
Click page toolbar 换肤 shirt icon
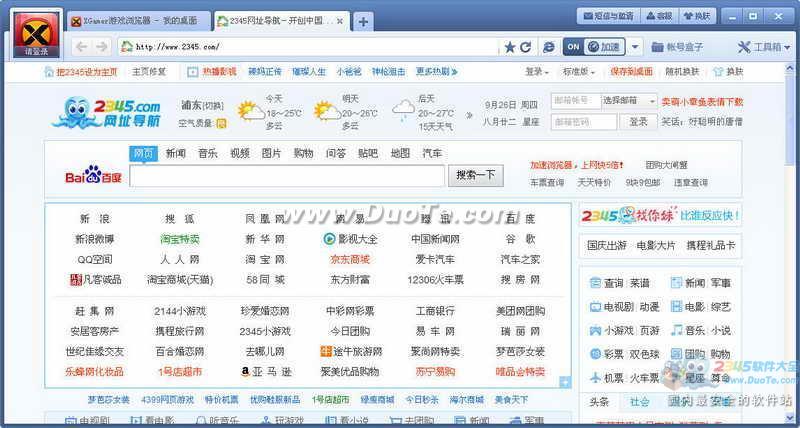pyautogui.click(x=718, y=72)
